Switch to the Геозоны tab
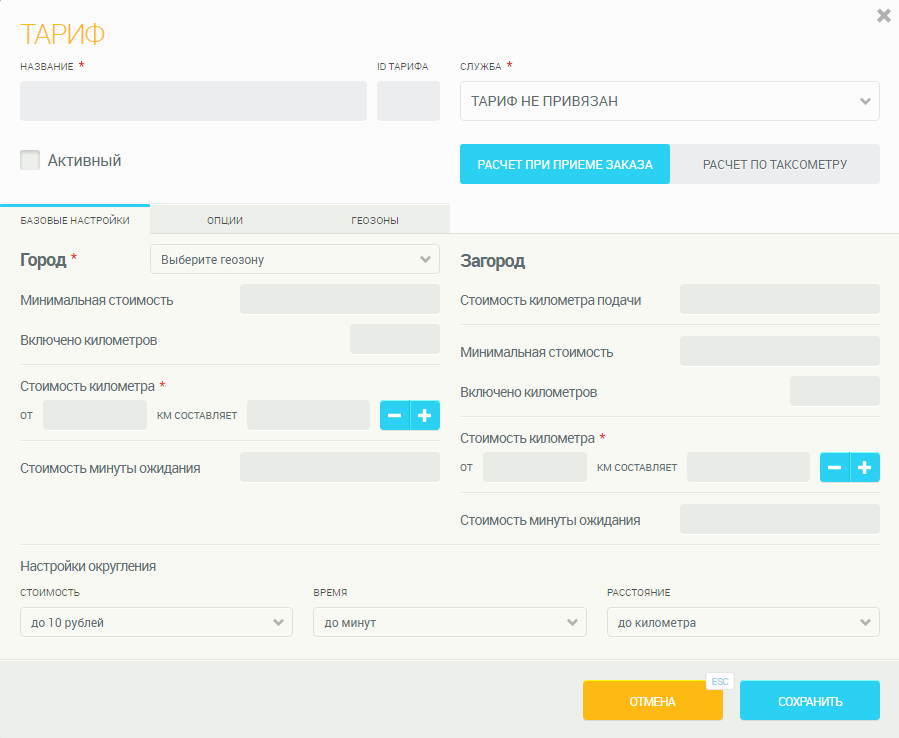The image size is (899, 738). [x=375, y=220]
